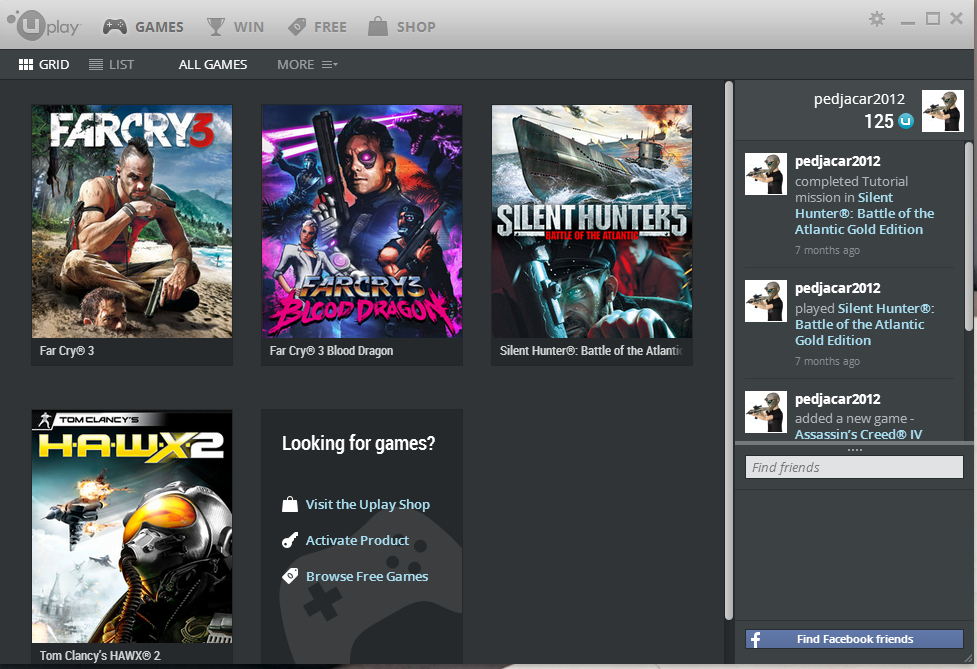Click the pedjacar2012 username at top right

(859, 99)
